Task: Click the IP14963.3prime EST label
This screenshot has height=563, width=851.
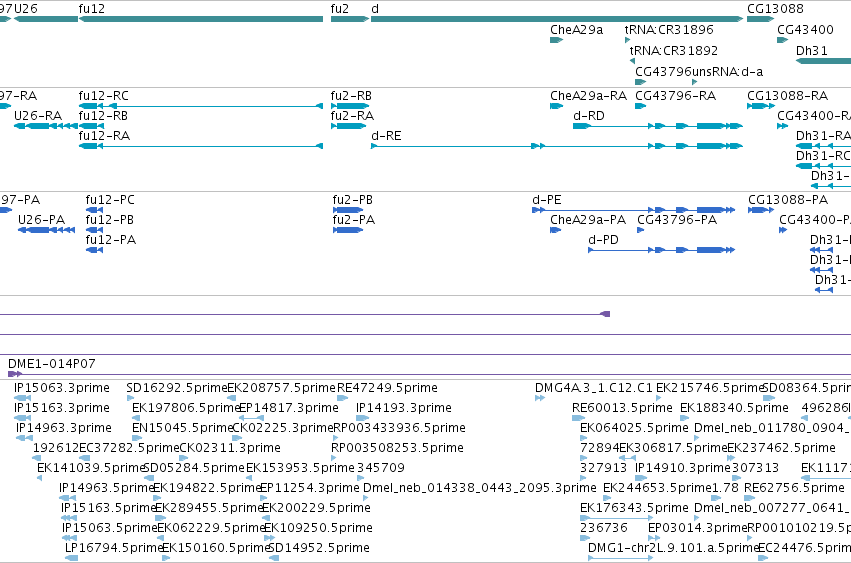Action: 64,428
